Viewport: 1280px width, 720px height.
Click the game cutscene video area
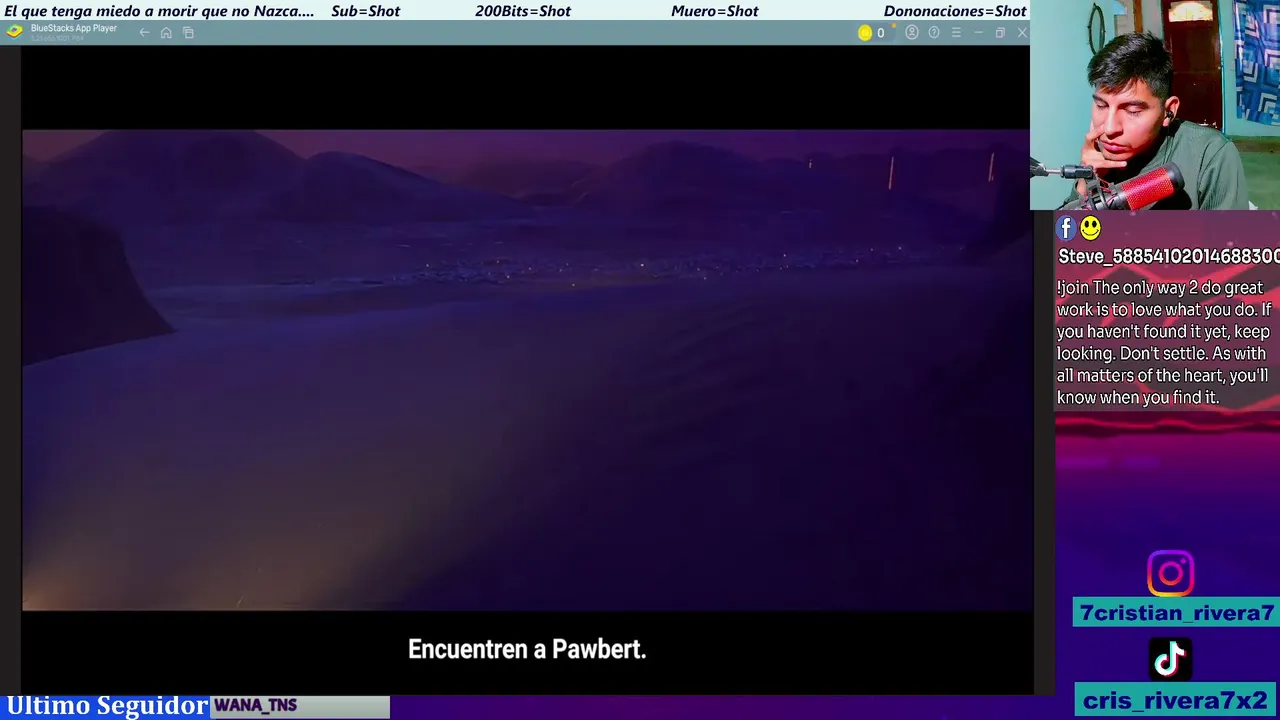click(527, 370)
